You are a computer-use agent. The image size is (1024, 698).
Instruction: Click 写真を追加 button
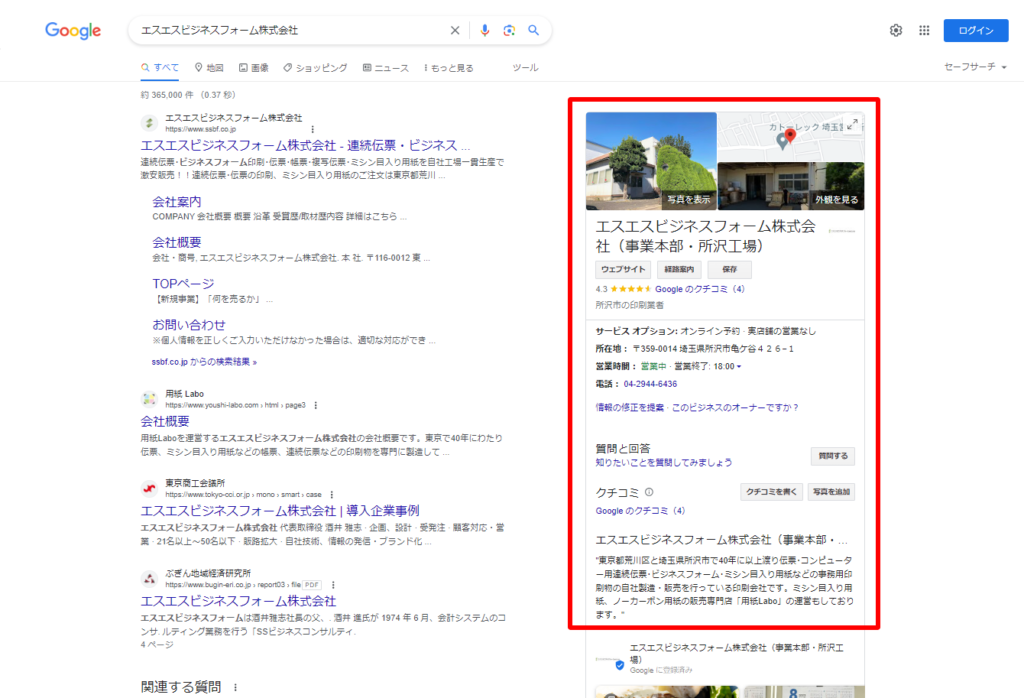831,492
